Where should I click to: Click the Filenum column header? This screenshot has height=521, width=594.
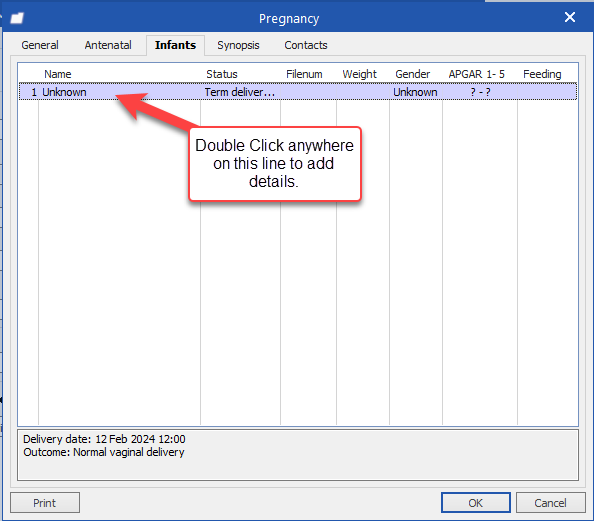tap(304, 74)
